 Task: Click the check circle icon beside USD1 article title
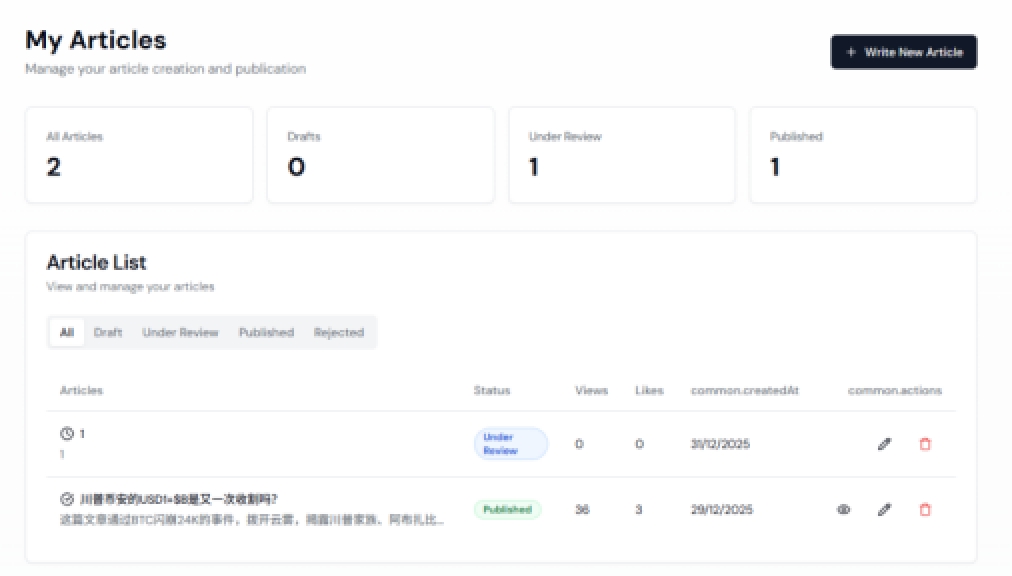[x=64, y=498]
